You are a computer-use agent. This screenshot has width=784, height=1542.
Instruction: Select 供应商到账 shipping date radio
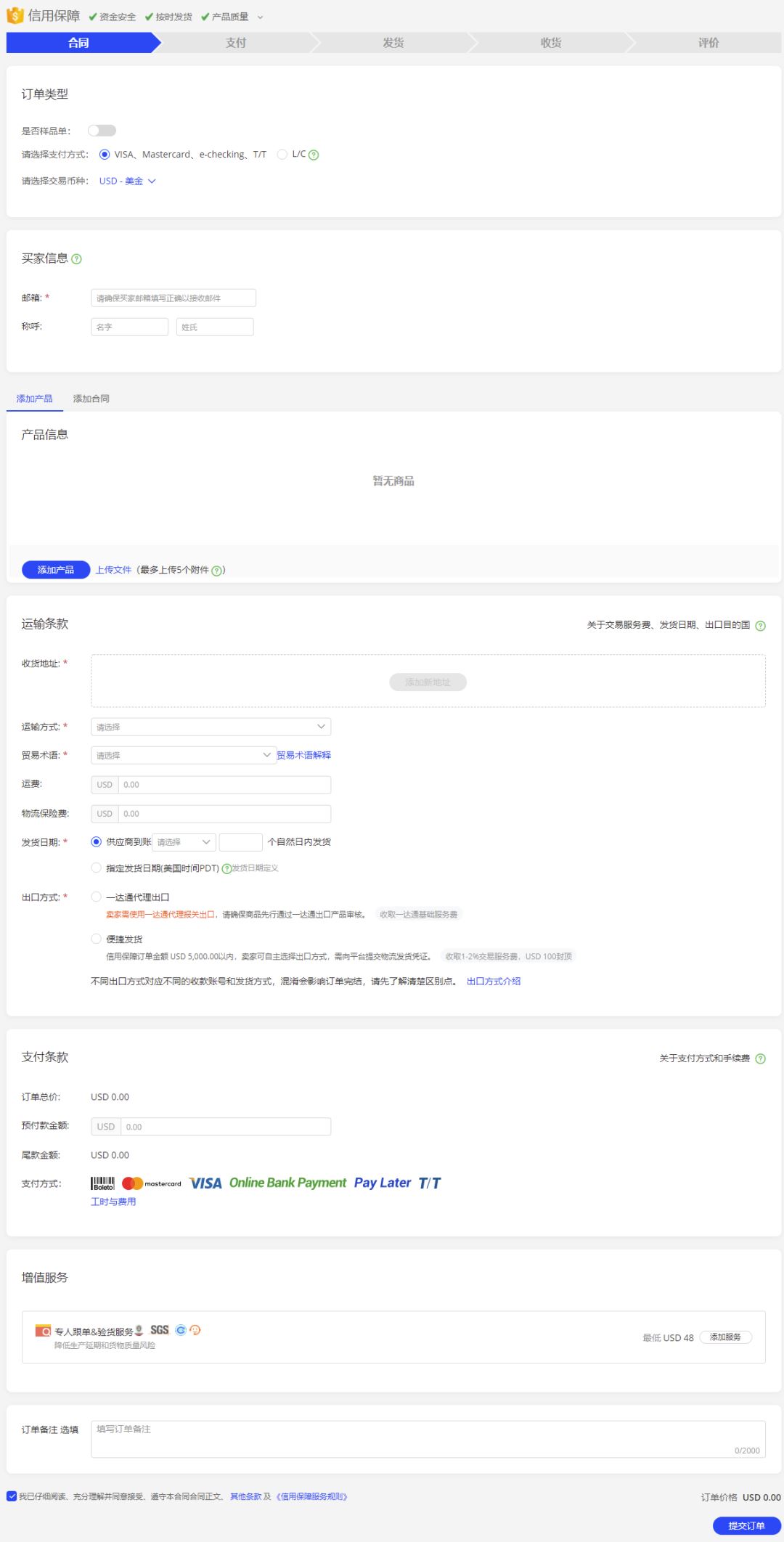pos(96,842)
